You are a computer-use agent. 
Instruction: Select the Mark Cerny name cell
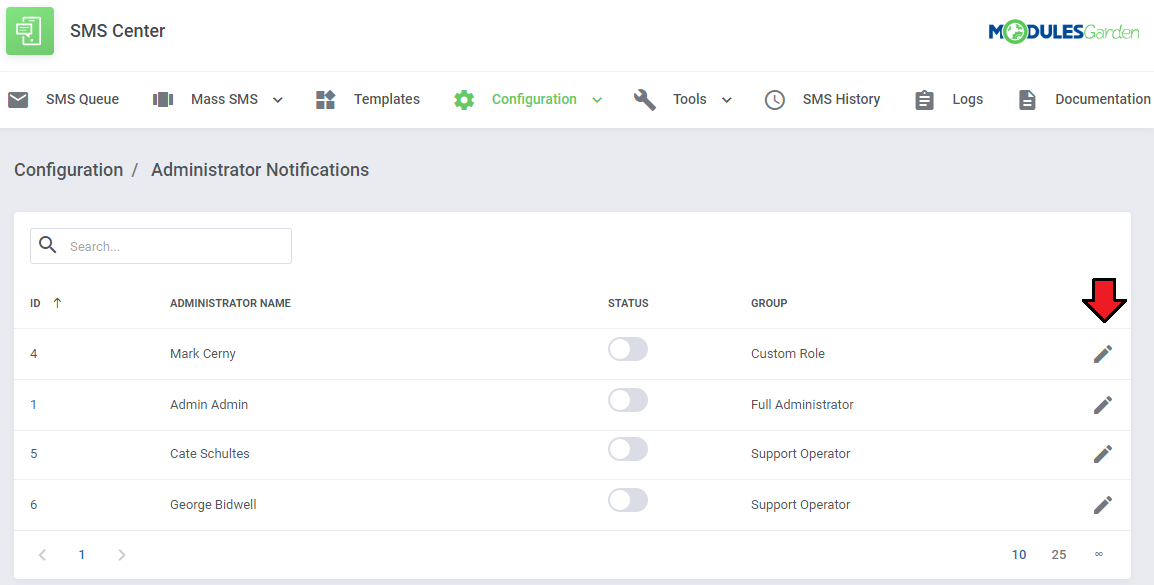202,354
